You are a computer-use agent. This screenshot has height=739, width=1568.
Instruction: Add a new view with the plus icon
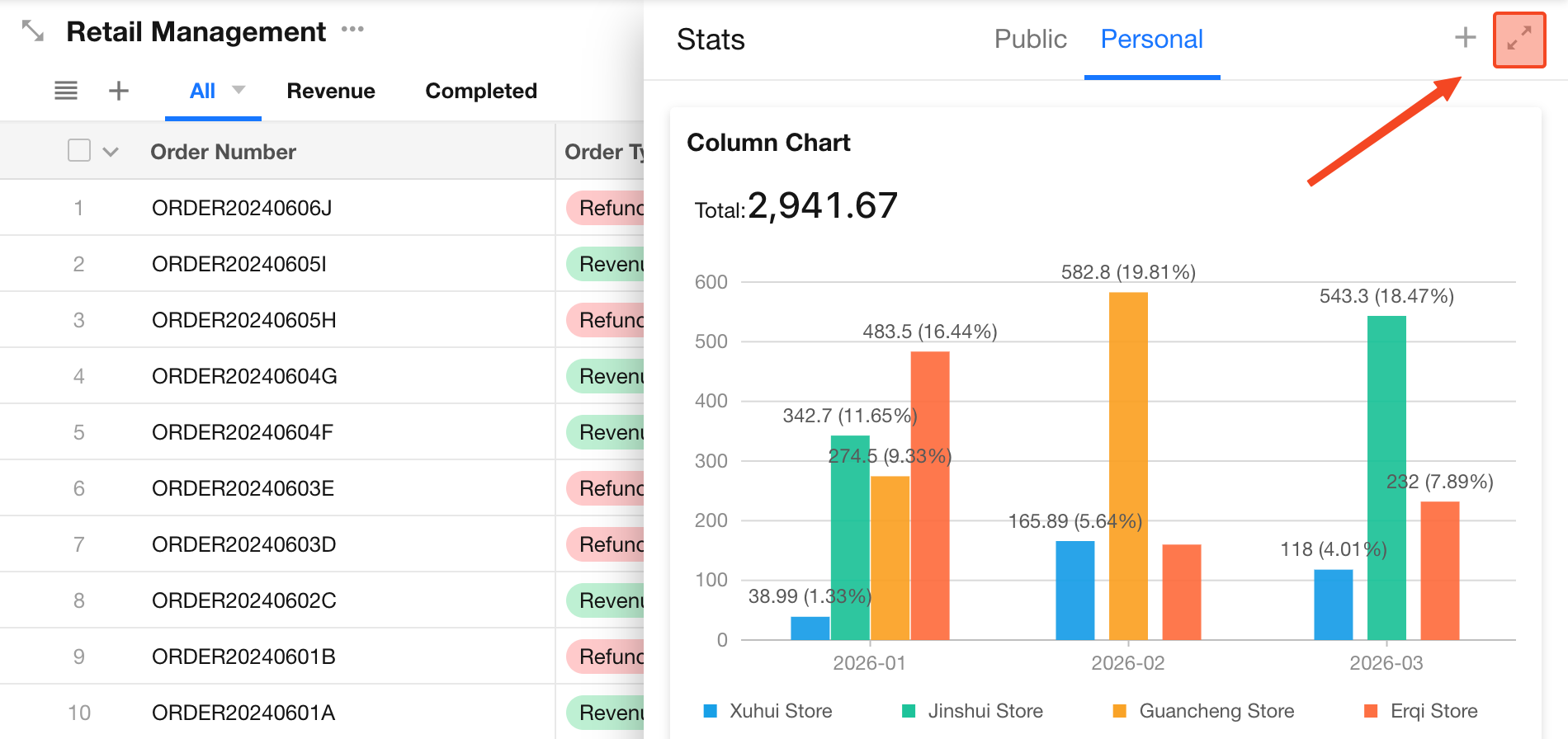click(119, 91)
